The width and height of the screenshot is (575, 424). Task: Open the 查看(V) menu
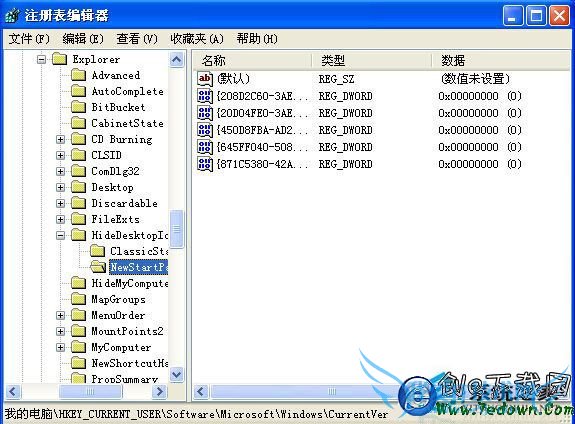point(137,39)
